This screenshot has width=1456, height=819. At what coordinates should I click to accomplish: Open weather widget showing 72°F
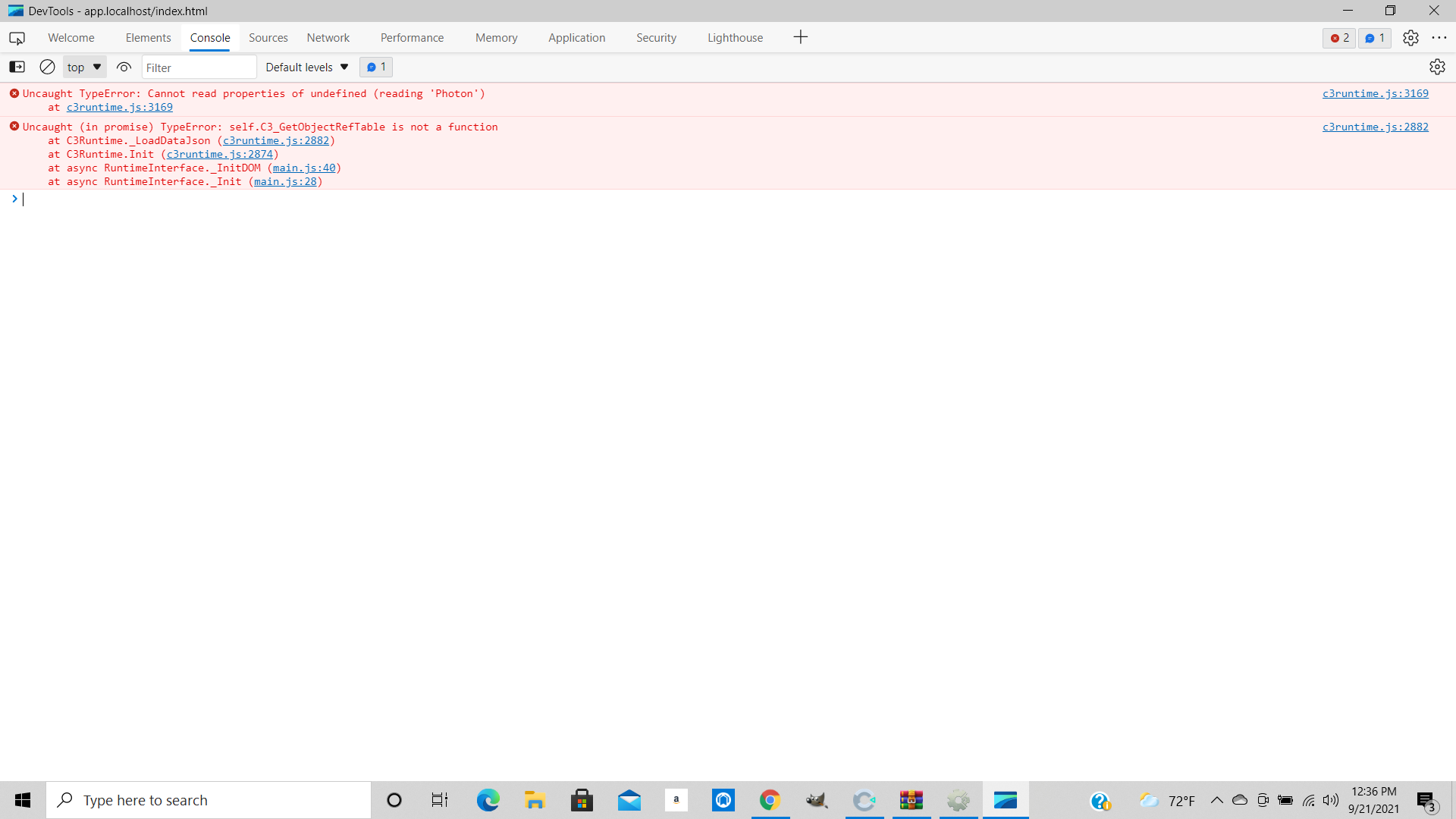pyautogui.click(x=1166, y=801)
